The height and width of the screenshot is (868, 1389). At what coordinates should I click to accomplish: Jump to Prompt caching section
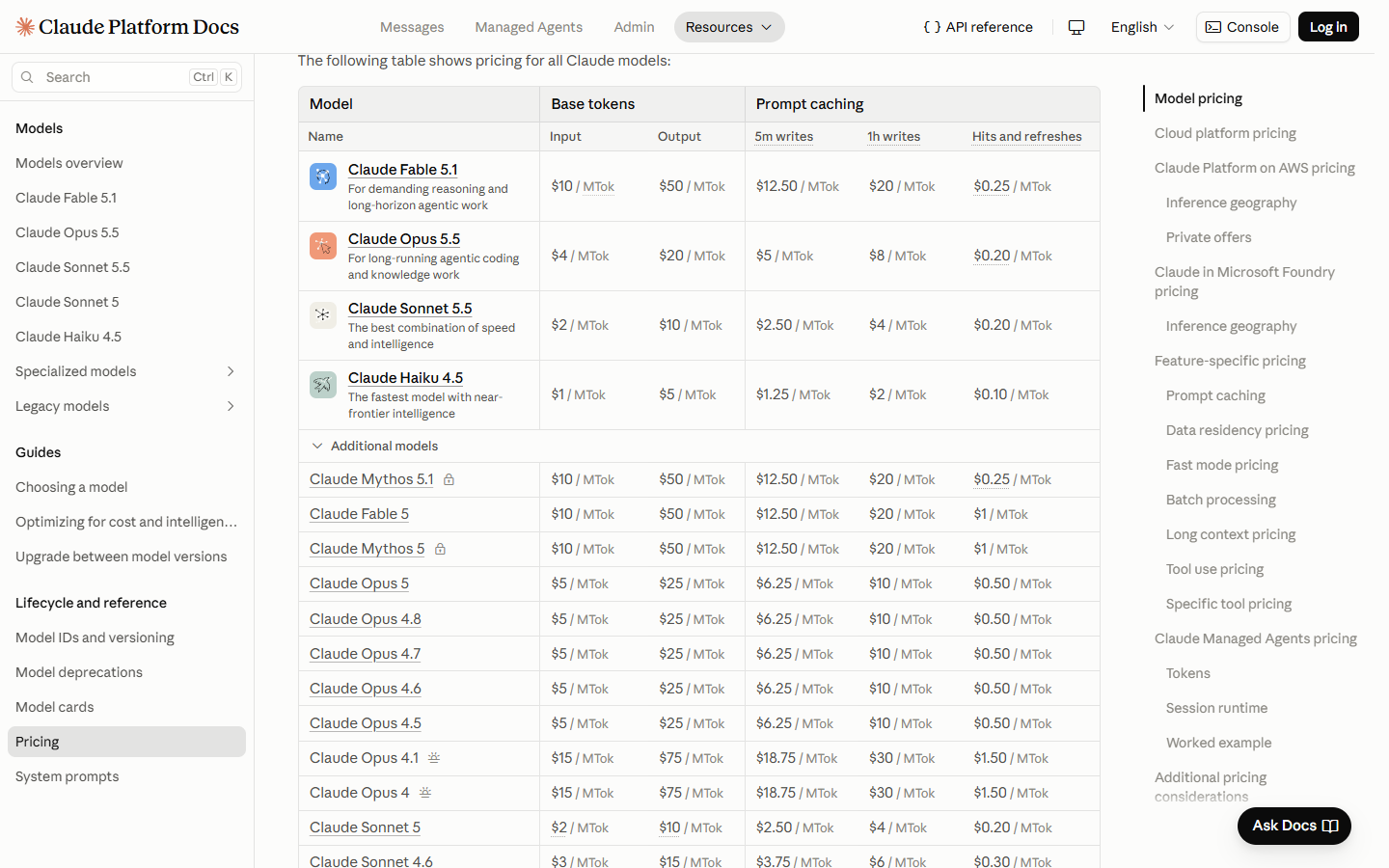[x=1215, y=395]
